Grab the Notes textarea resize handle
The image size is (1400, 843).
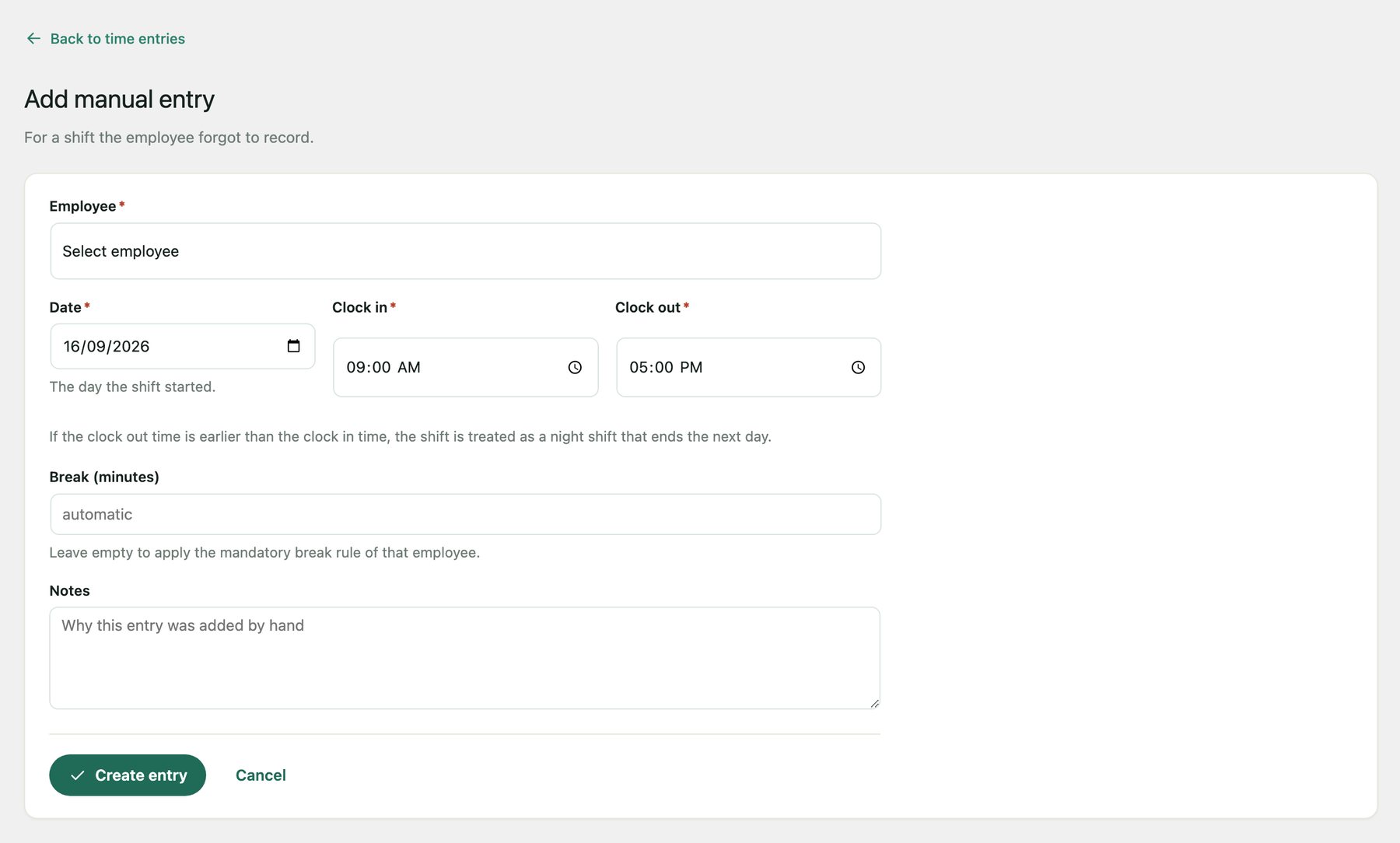pos(874,703)
